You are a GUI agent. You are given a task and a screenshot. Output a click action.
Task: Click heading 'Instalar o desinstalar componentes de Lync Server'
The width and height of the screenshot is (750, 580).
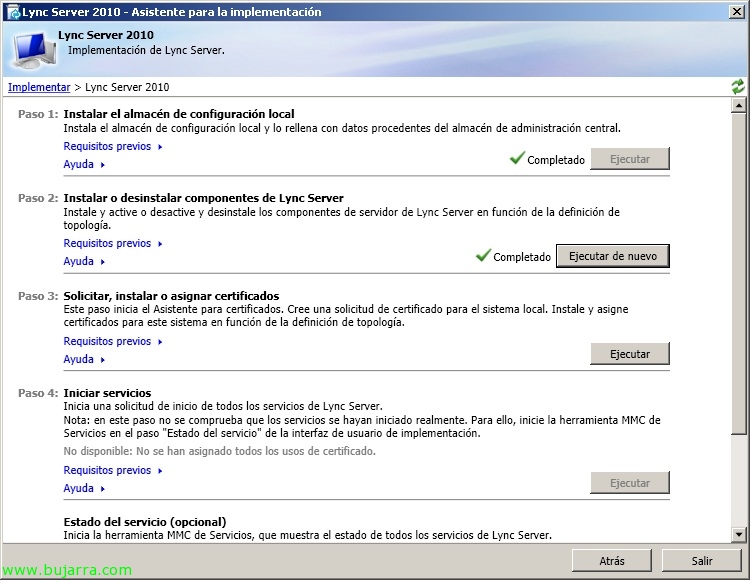tap(204, 198)
